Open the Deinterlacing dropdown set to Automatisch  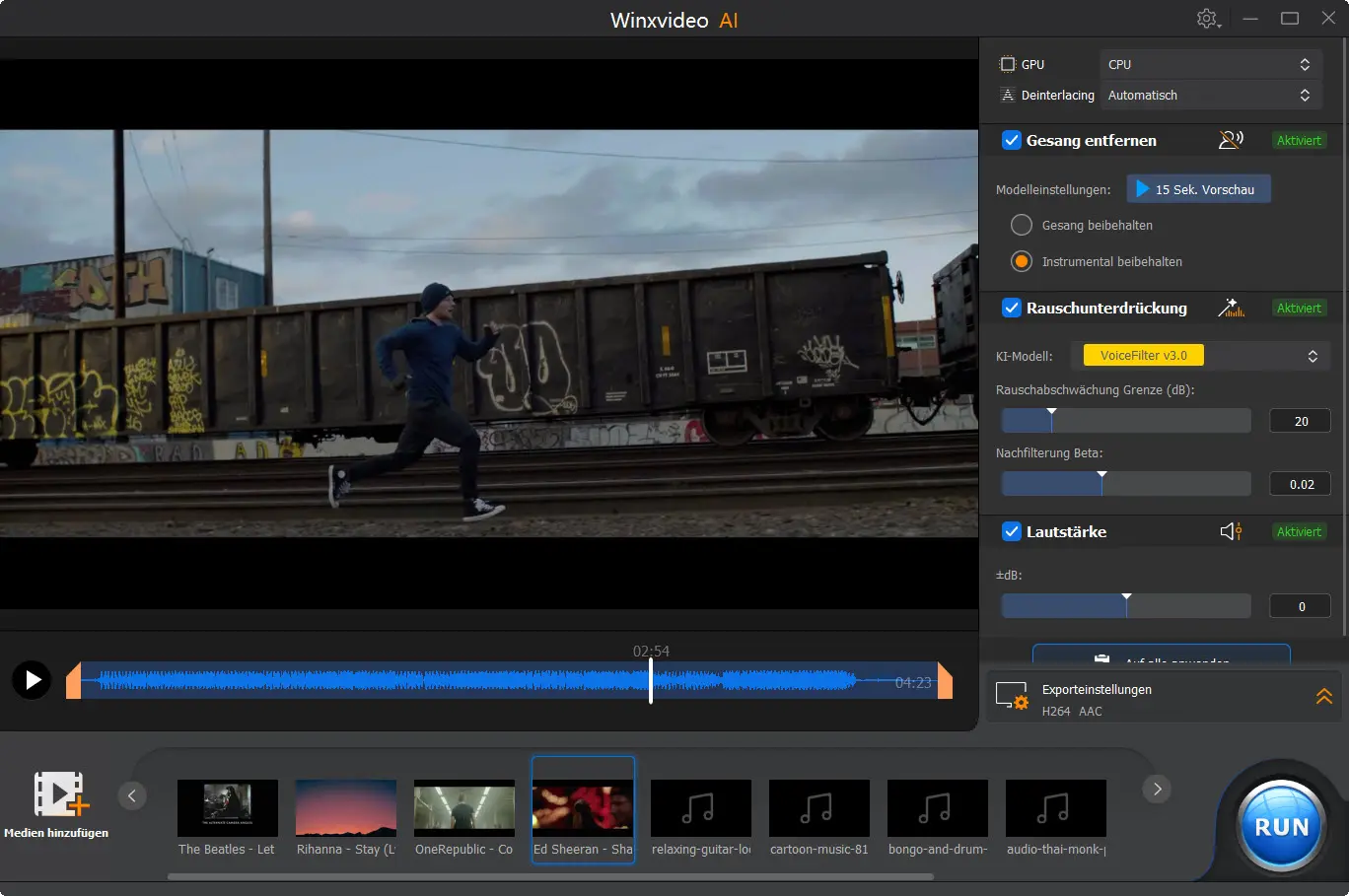tap(1210, 96)
